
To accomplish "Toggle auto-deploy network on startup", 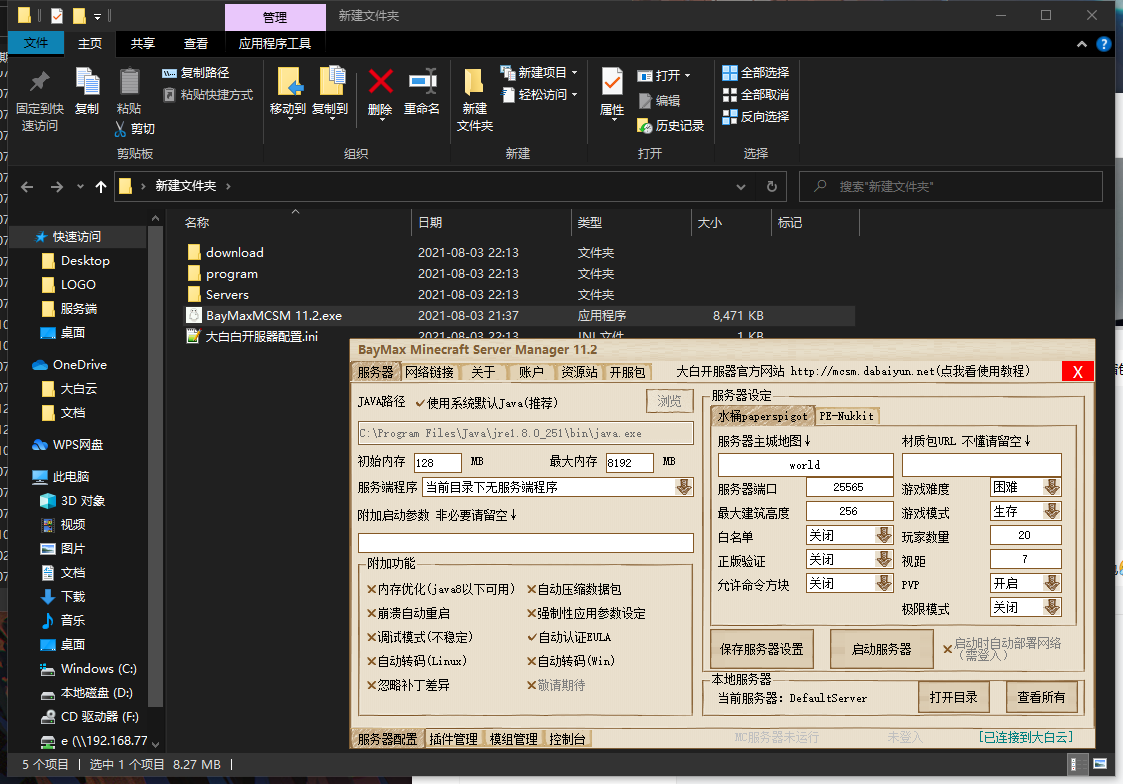I will 948,649.
